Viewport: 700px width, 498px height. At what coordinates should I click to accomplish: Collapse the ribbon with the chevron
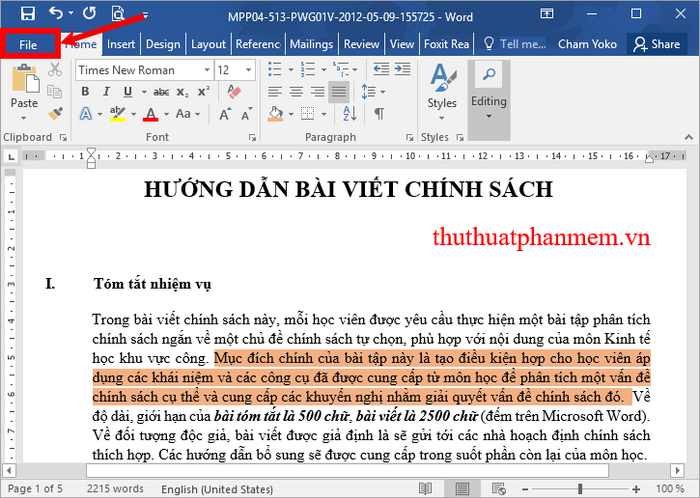pos(689,137)
